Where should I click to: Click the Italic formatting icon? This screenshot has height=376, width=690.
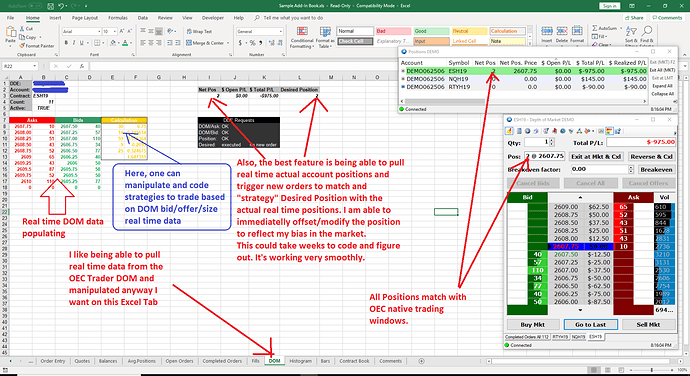click(x=74, y=43)
